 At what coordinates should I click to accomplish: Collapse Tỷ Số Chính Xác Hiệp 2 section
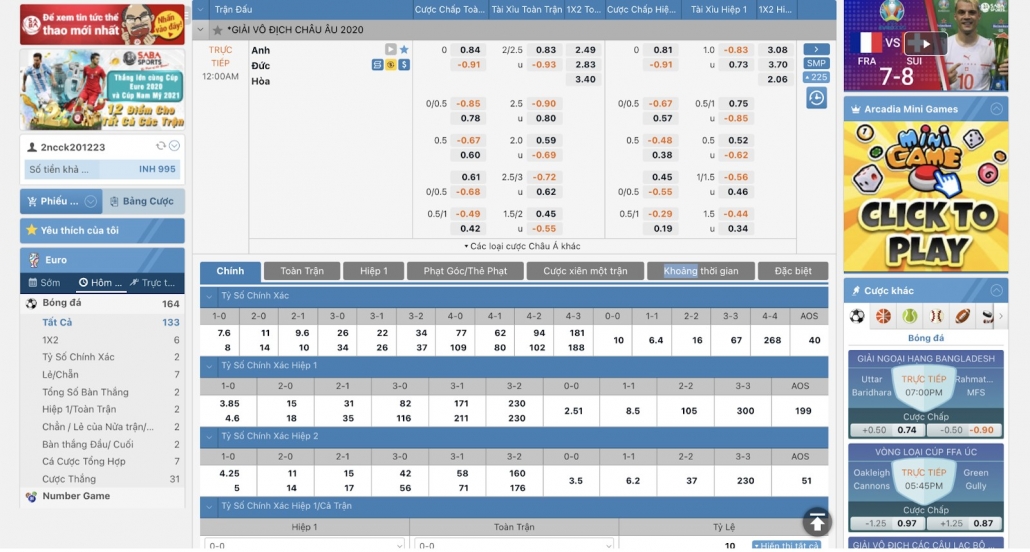210,436
